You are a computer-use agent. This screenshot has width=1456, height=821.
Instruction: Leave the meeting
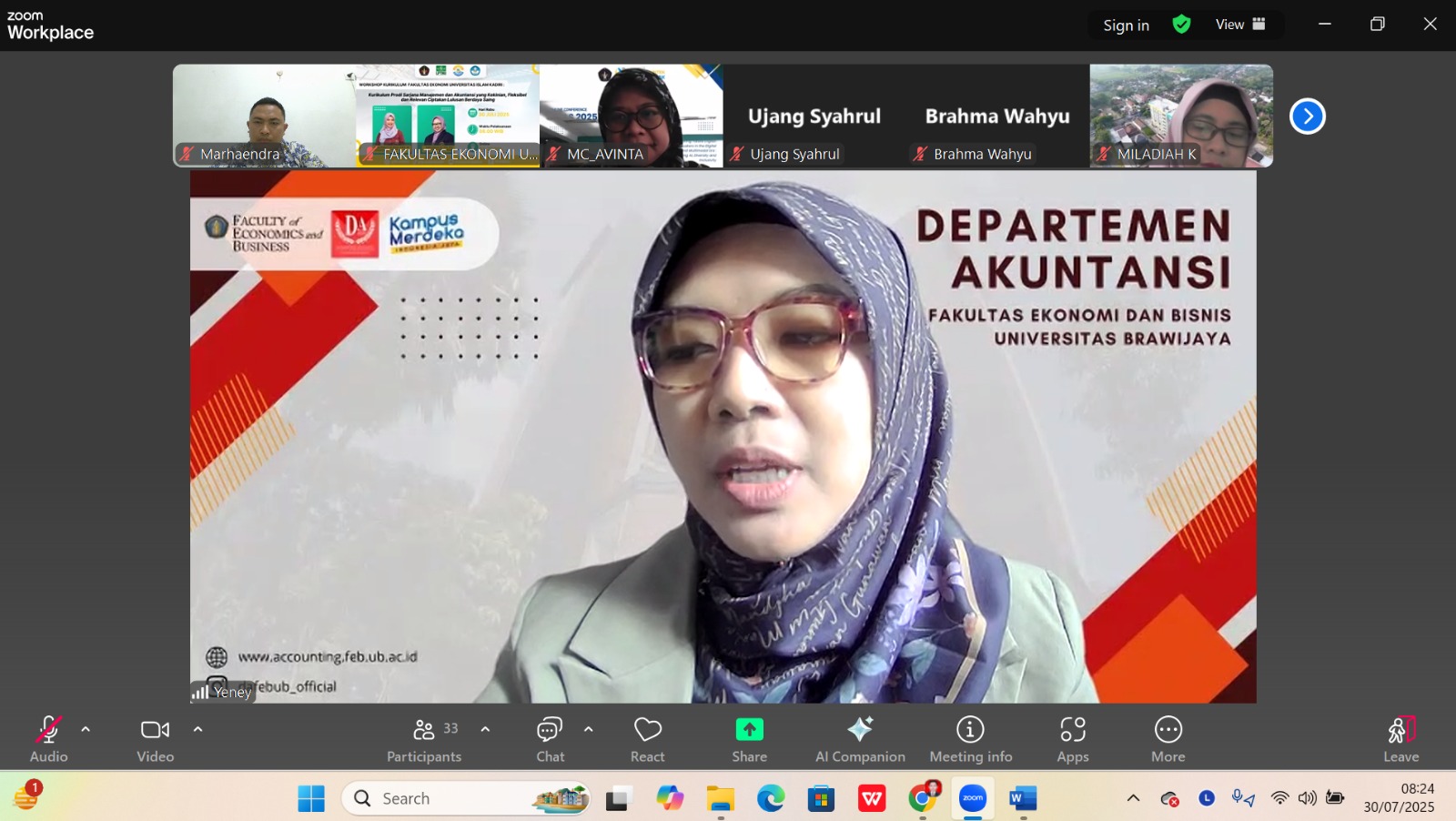pos(1400,738)
